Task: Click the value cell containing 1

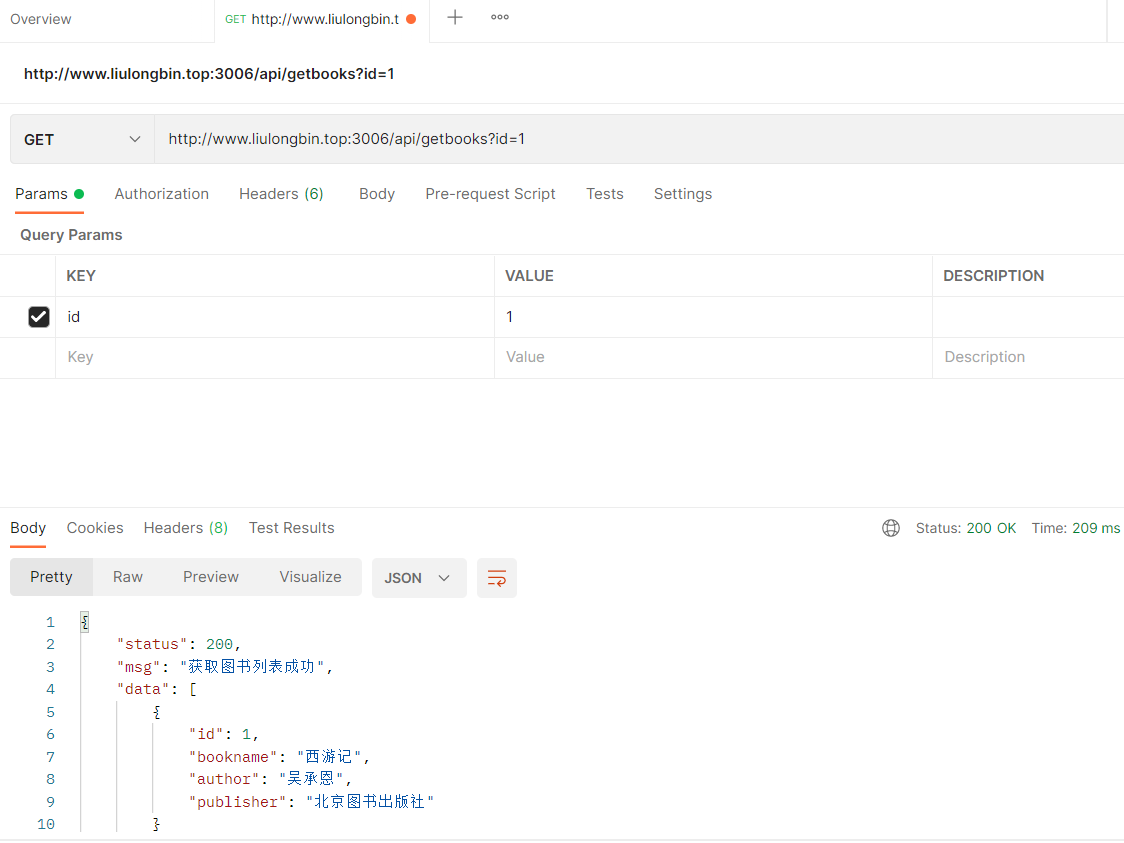Action: click(x=713, y=317)
